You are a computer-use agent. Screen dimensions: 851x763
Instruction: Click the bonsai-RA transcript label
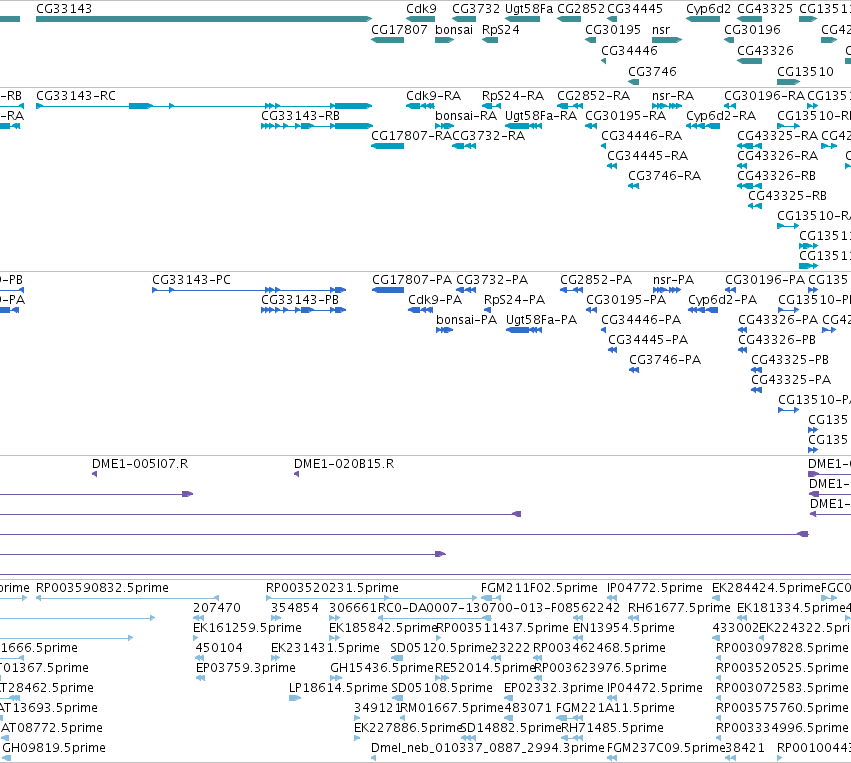pos(466,116)
